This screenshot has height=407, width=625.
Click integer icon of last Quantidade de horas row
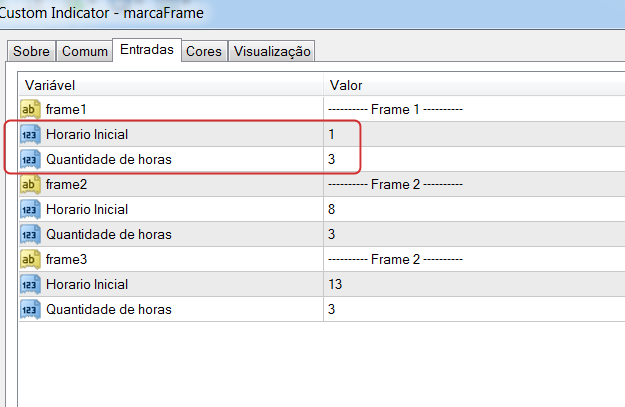30,309
